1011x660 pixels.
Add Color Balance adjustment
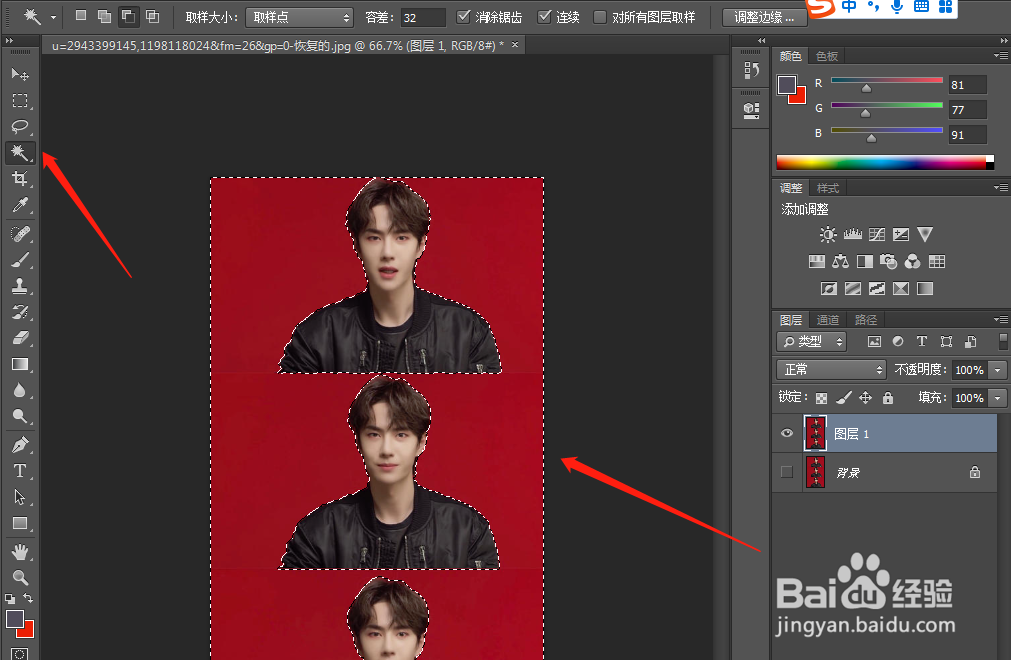pyautogui.click(x=840, y=261)
